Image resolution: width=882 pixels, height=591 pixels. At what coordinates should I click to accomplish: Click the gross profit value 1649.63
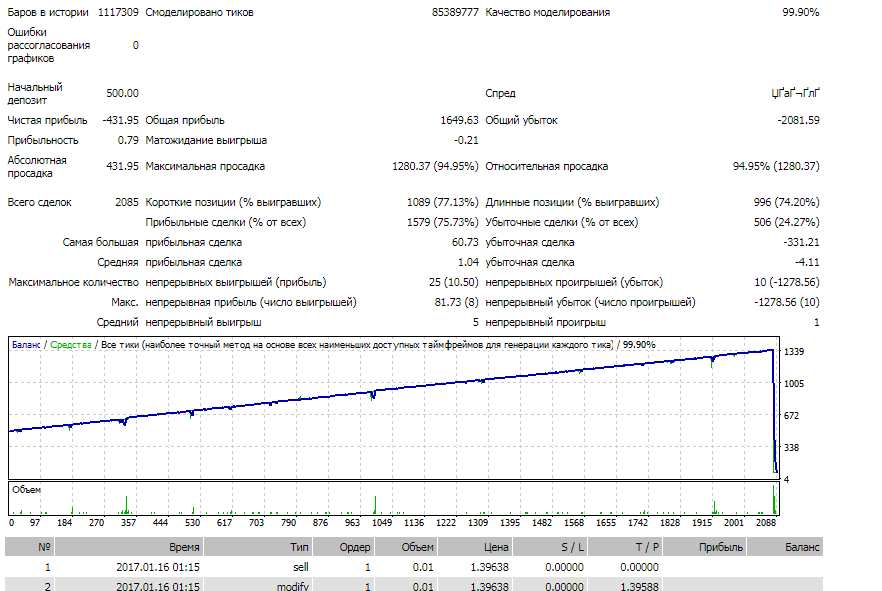pyautogui.click(x=460, y=120)
